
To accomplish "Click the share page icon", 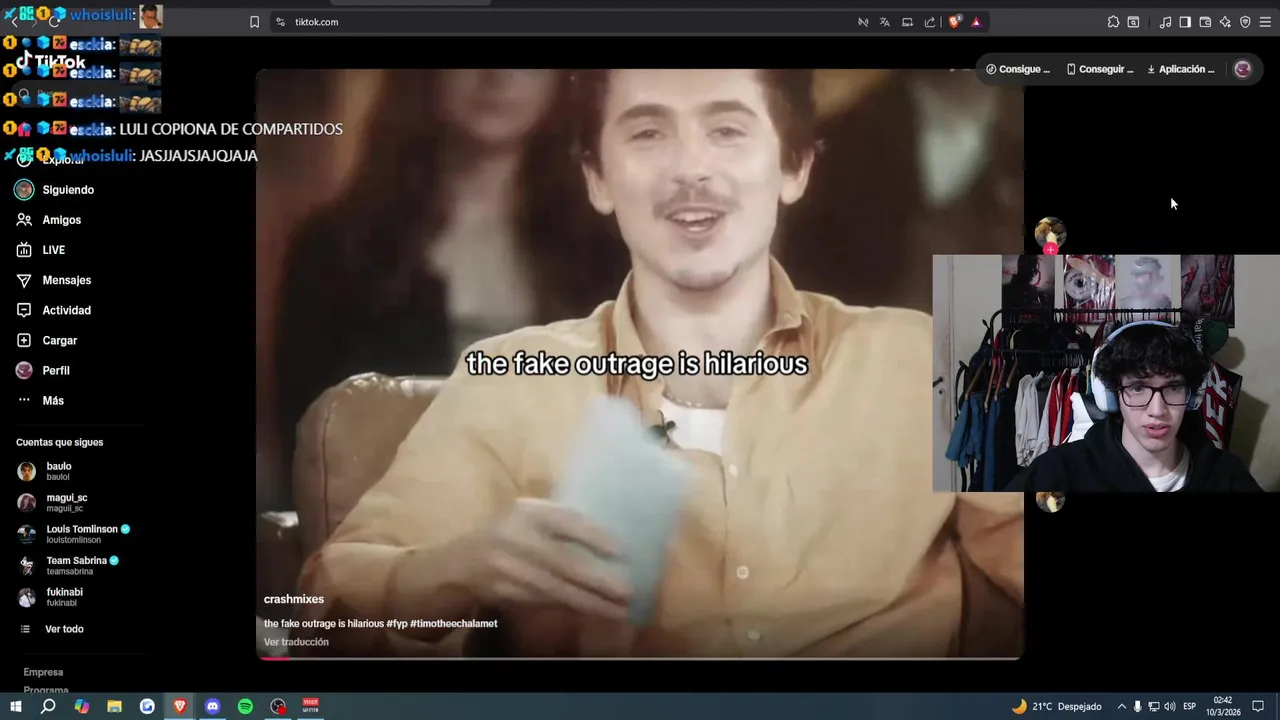I will click(930, 22).
